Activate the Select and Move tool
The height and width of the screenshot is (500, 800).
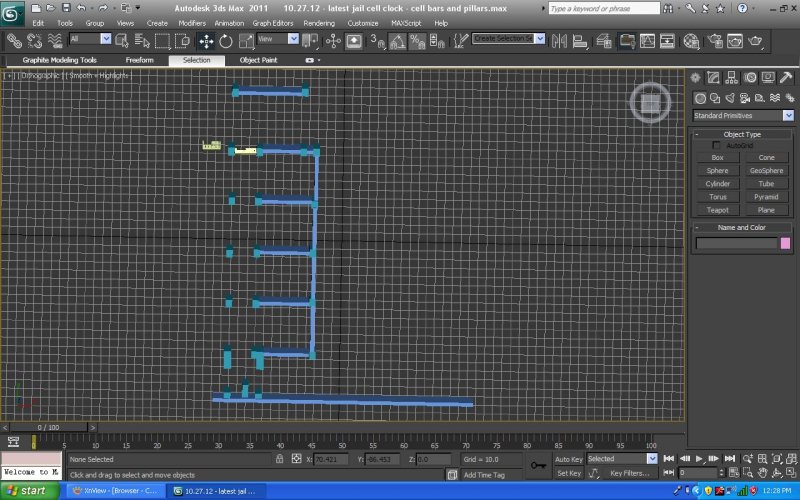[206, 41]
